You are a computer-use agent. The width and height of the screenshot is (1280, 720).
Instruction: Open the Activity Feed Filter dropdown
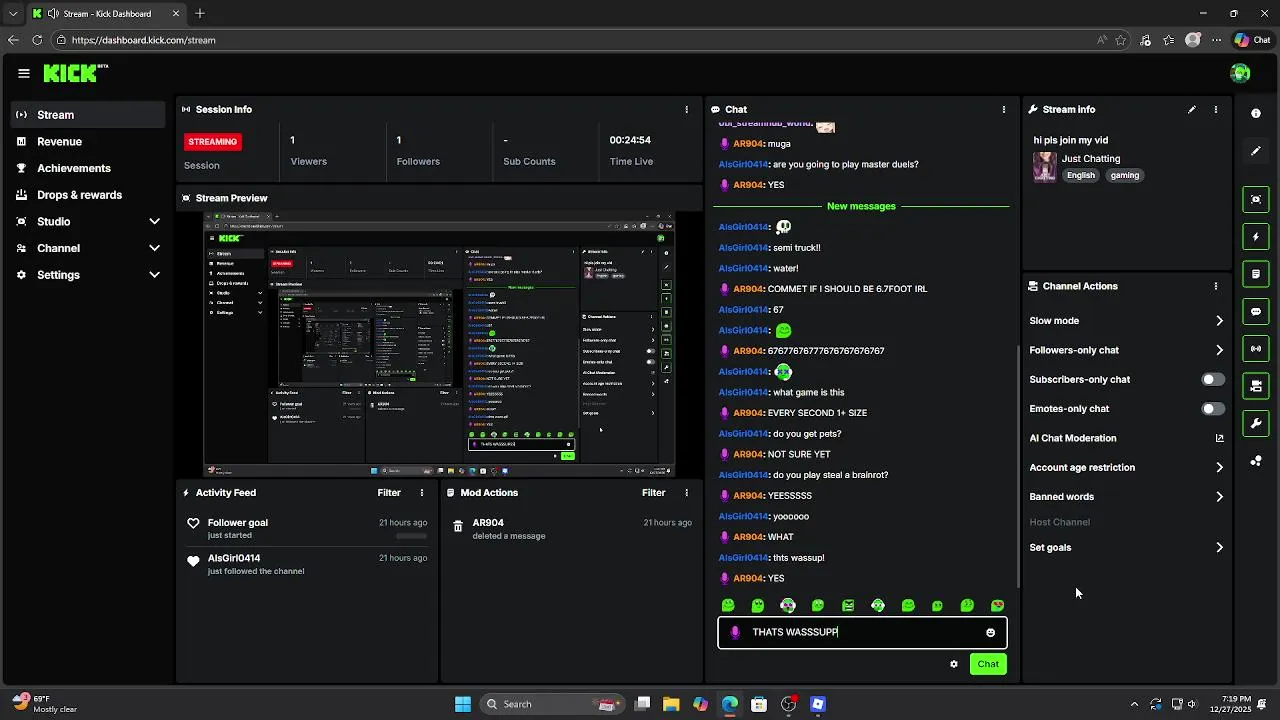pos(389,492)
